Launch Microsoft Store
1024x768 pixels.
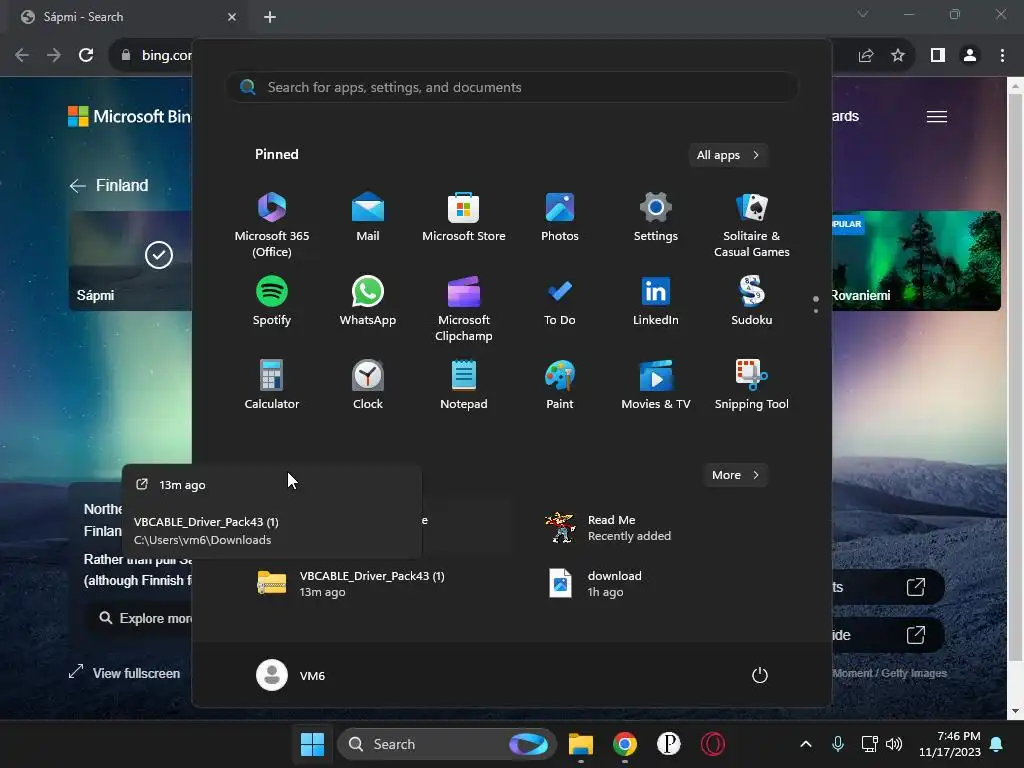[x=464, y=217]
